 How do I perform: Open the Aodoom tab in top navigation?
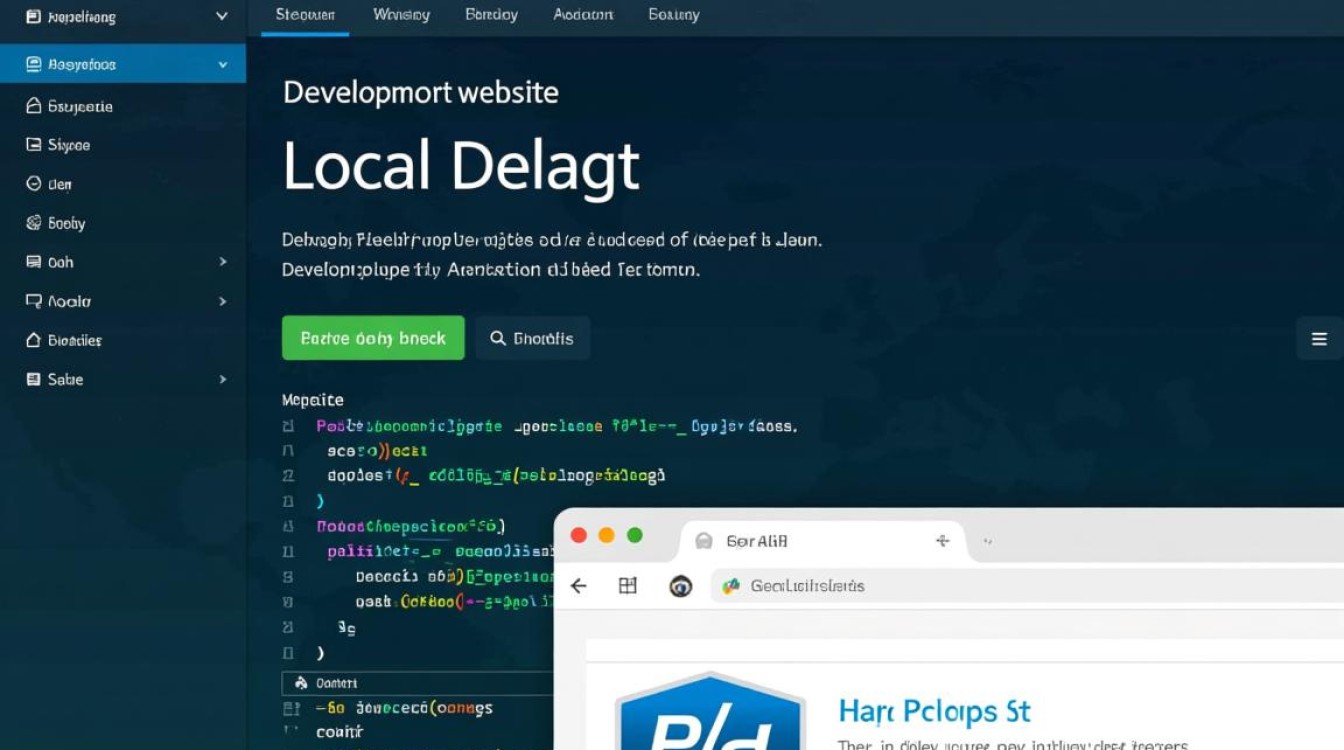tap(583, 15)
